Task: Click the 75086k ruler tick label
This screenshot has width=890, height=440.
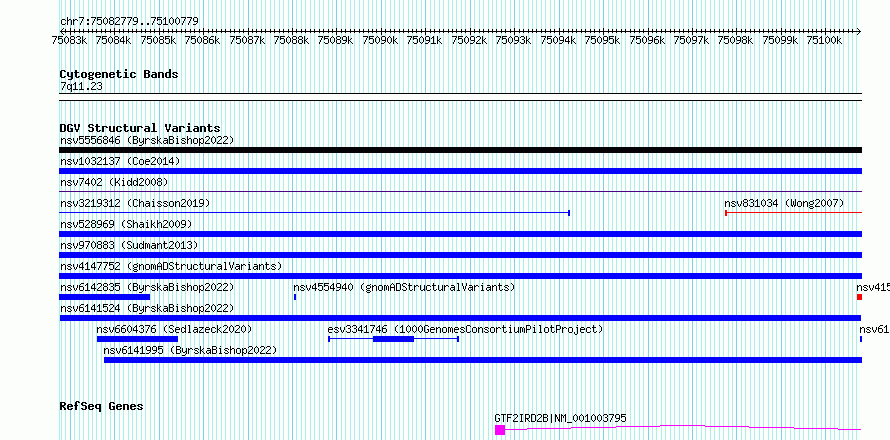Action: (x=203, y=40)
